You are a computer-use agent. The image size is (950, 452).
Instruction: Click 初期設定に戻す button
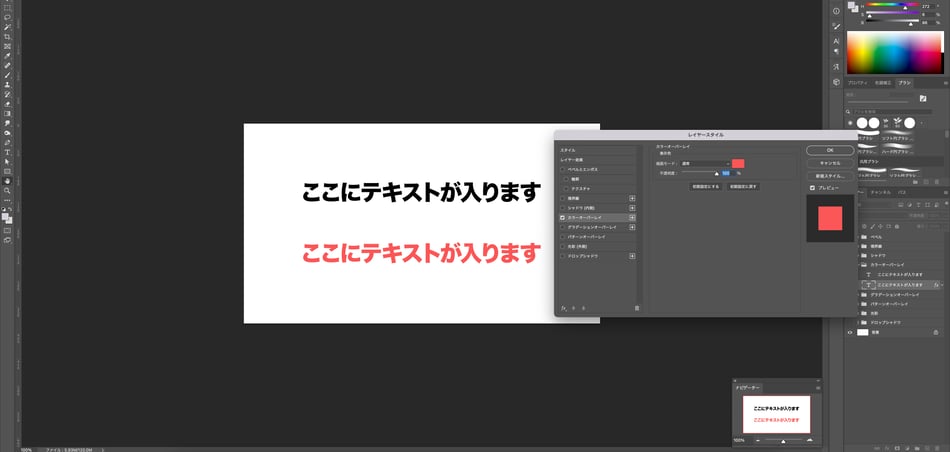[743, 187]
